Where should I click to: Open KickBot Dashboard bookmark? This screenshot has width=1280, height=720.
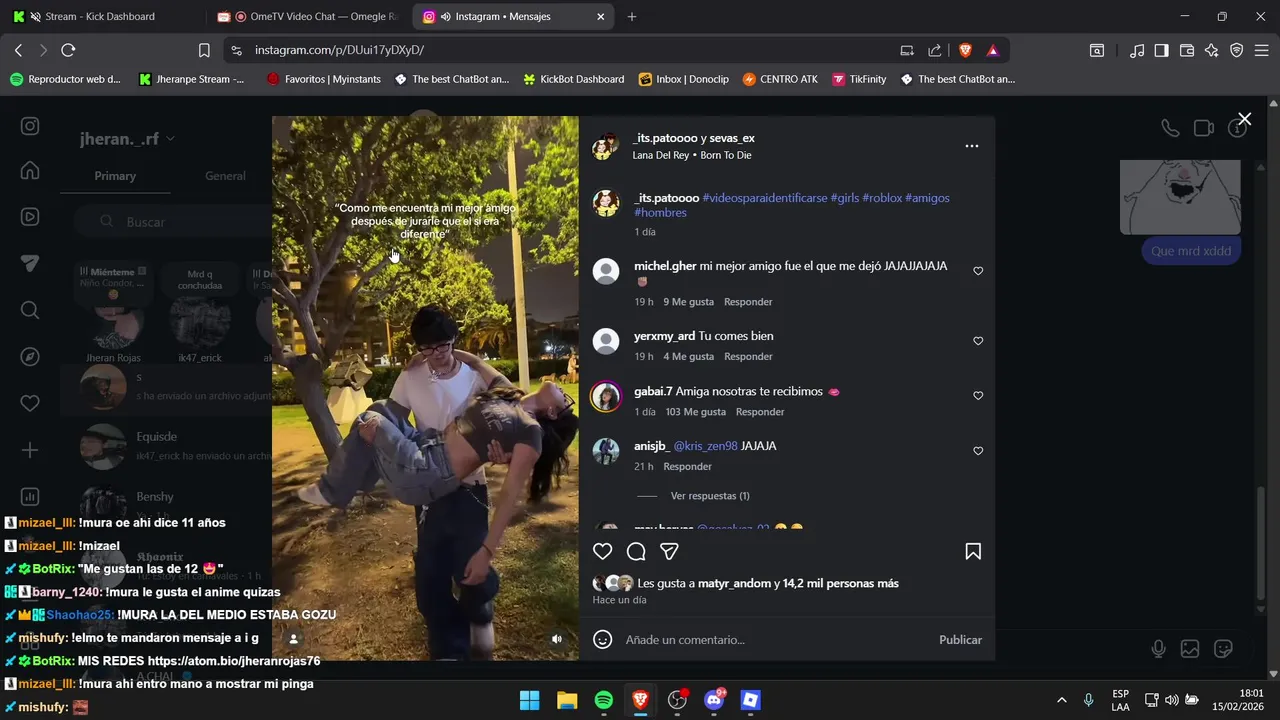[x=573, y=79]
